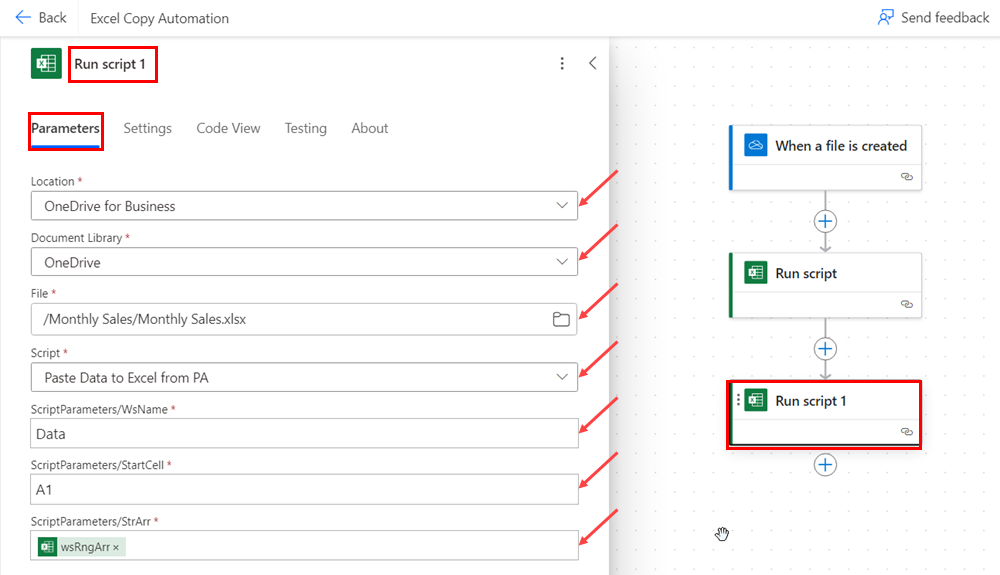Click the link icon on the Run script 1 card
Screen dimensions: 1000x575
pos(906,432)
